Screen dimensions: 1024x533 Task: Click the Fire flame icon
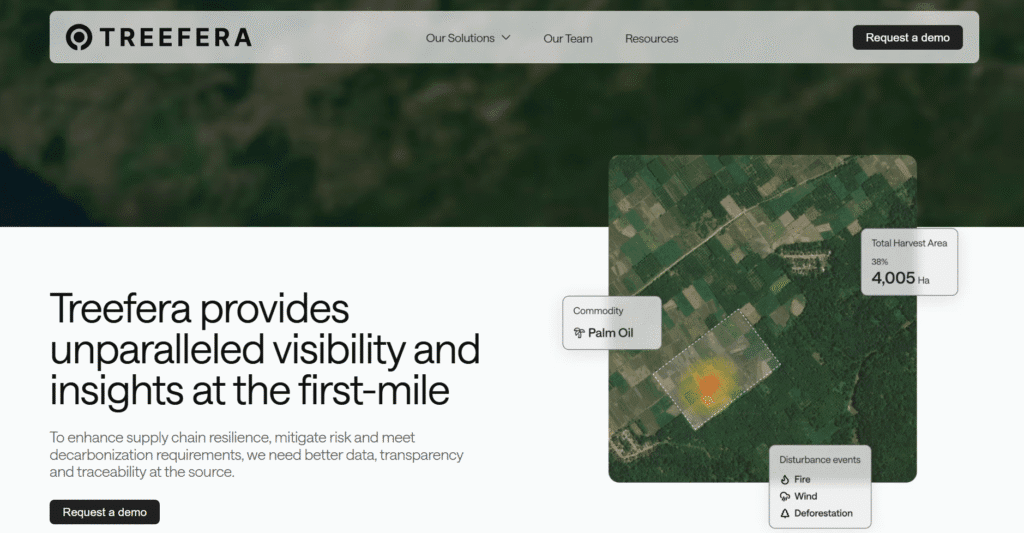click(785, 479)
